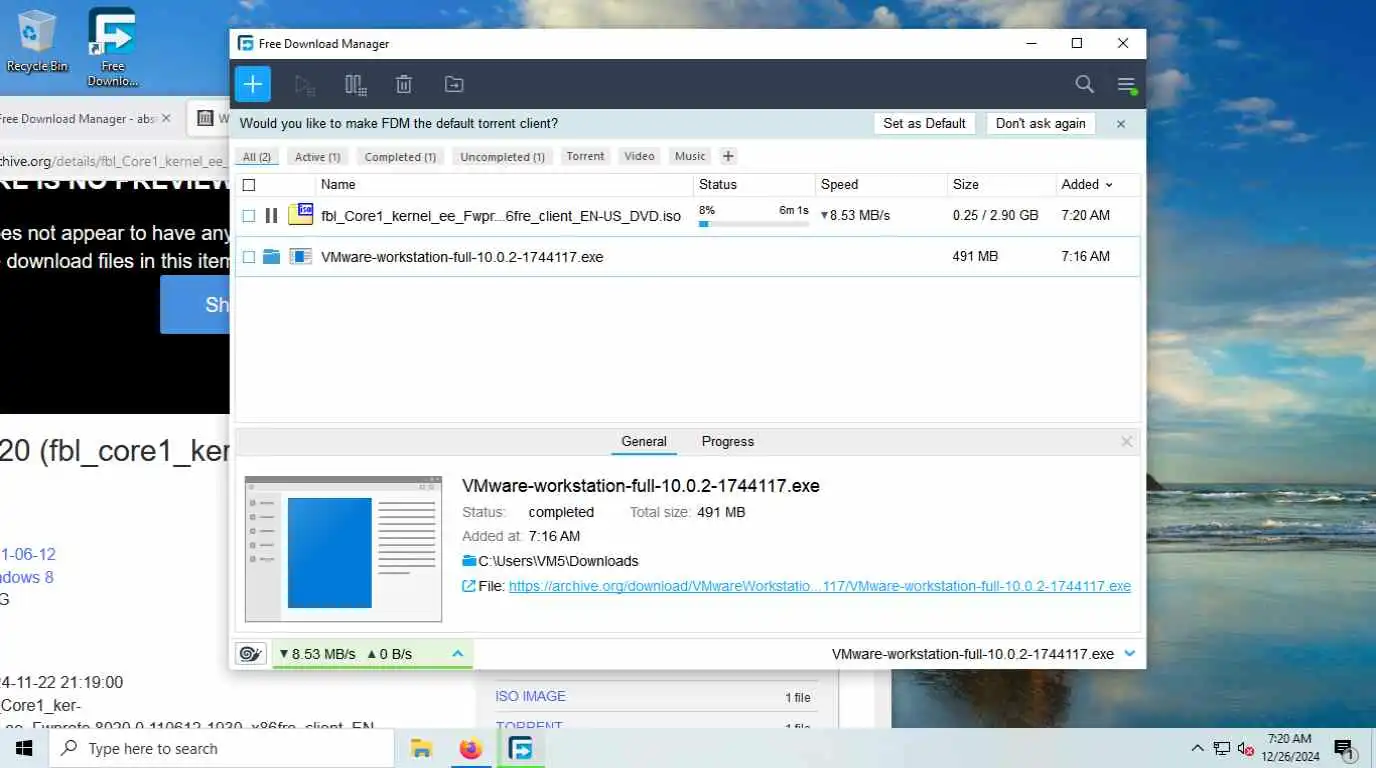Select the Video filter tab
This screenshot has width=1376, height=768.
pyautogui.click(x=639, y=156)
